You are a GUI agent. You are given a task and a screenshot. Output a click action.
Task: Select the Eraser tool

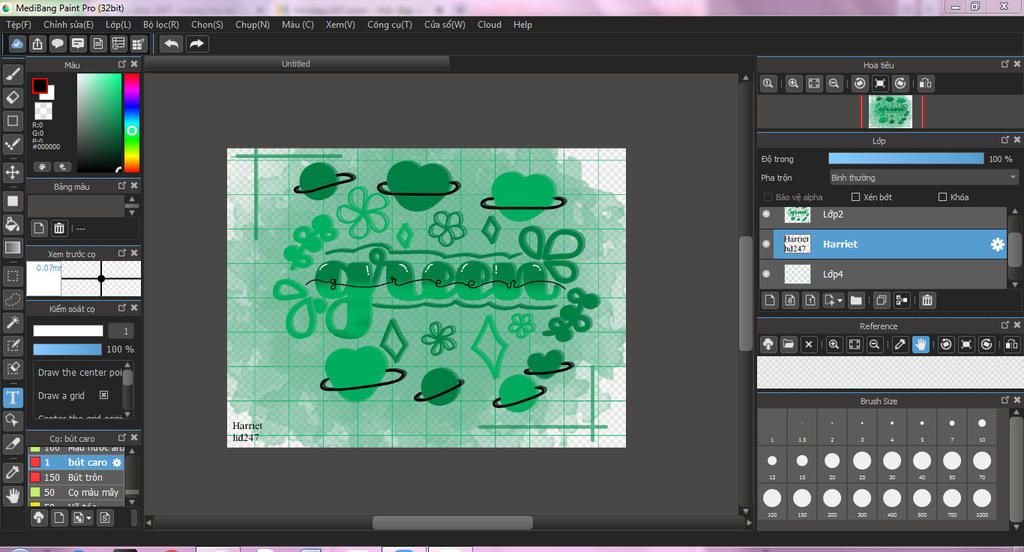tap(12, 97)
